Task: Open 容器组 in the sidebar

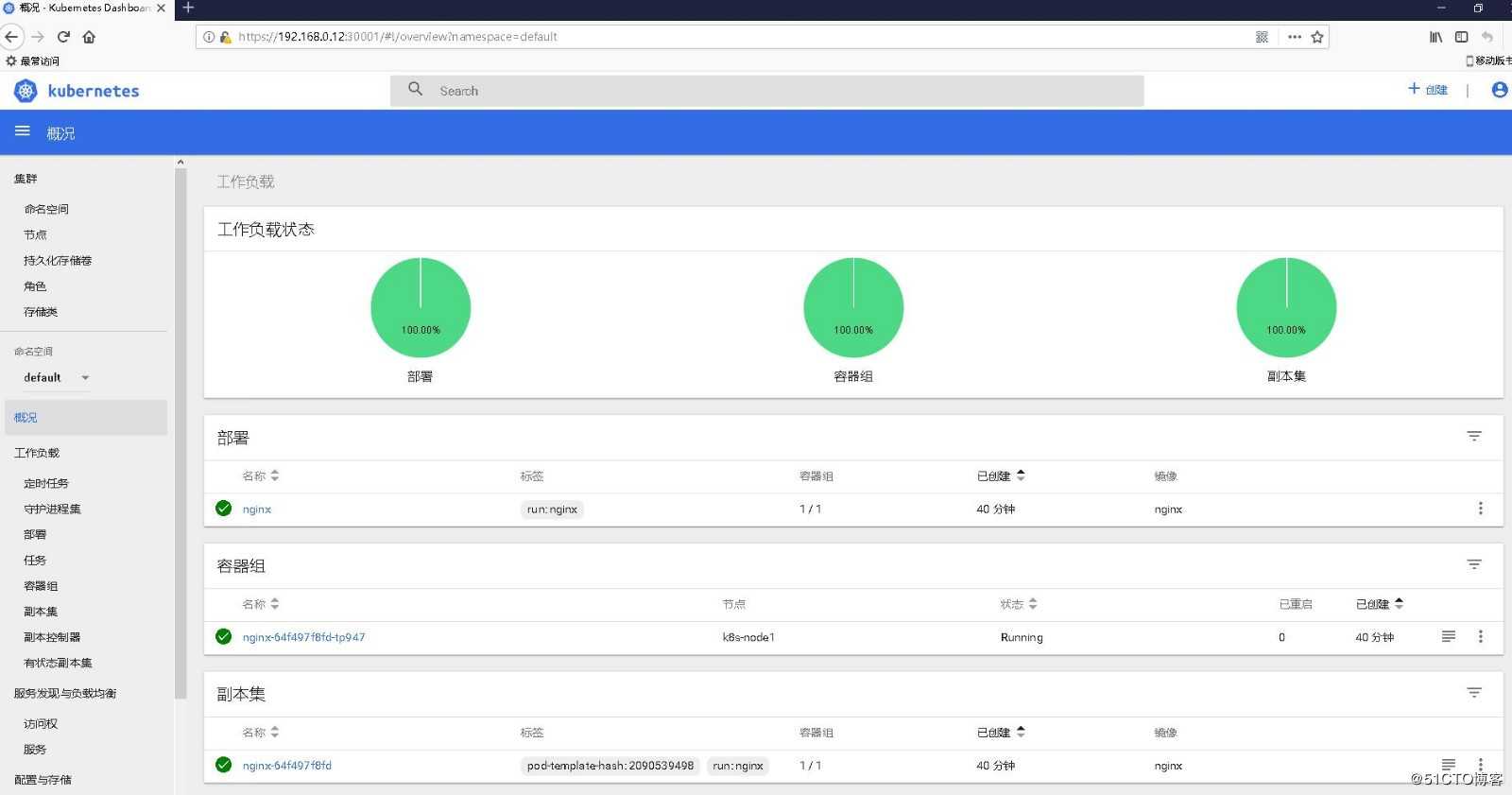Action: coord(41,585)
